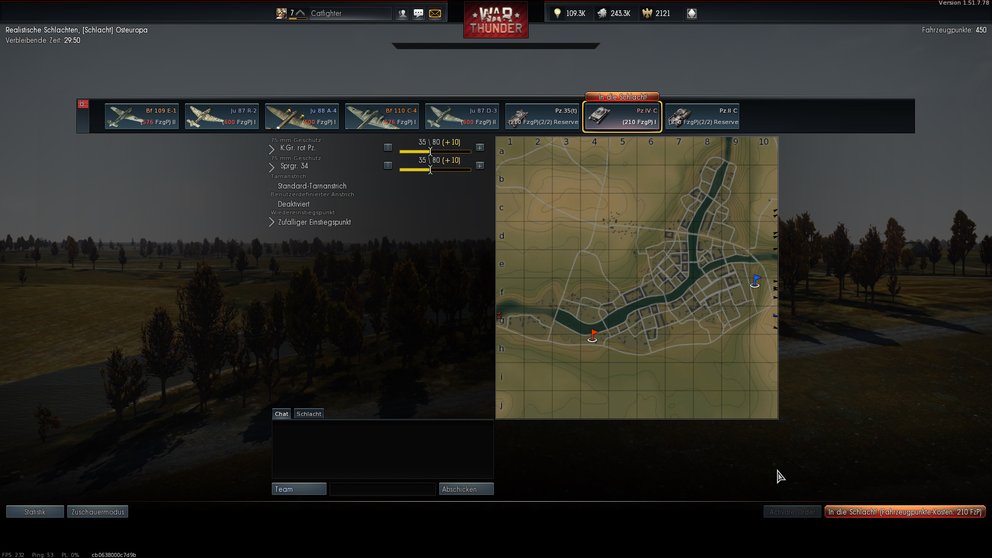This screenshot has width=992, height=558.
Task: Click the German nation flag icon
Action: [x=83, y=104]
